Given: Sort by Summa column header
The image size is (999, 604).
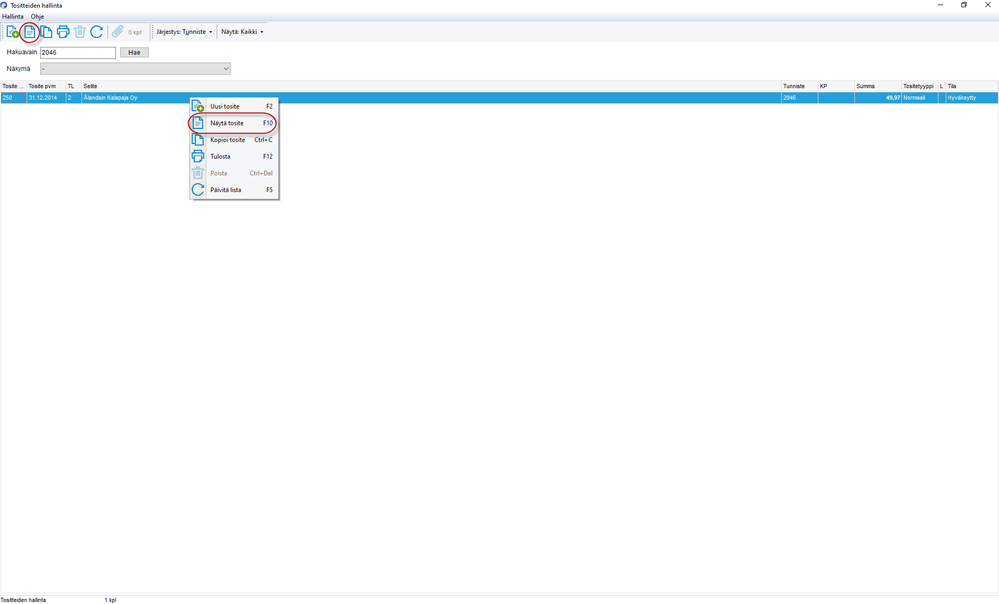Looking at the screenshot, I should [877, 86].
